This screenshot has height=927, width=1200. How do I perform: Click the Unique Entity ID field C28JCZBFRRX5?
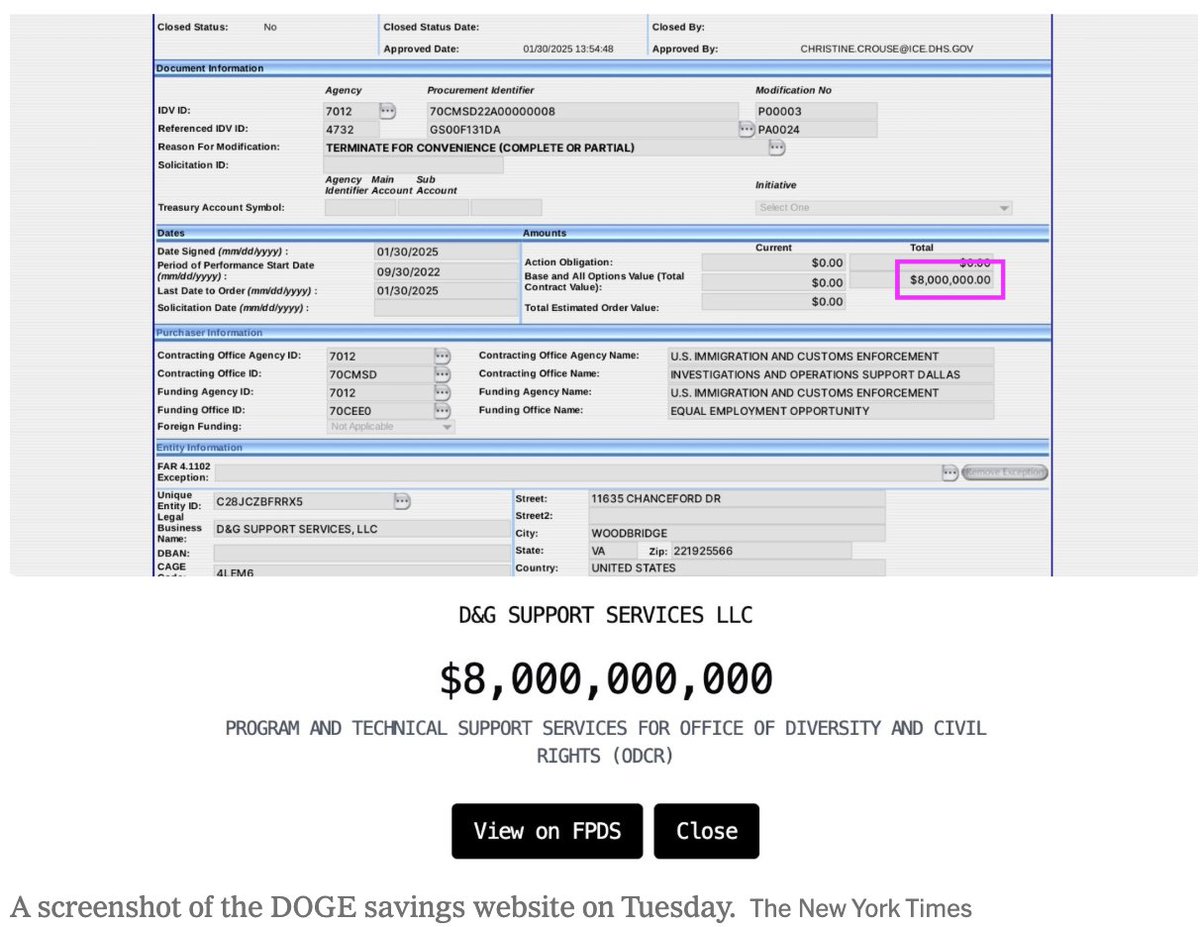click(302, 501)
